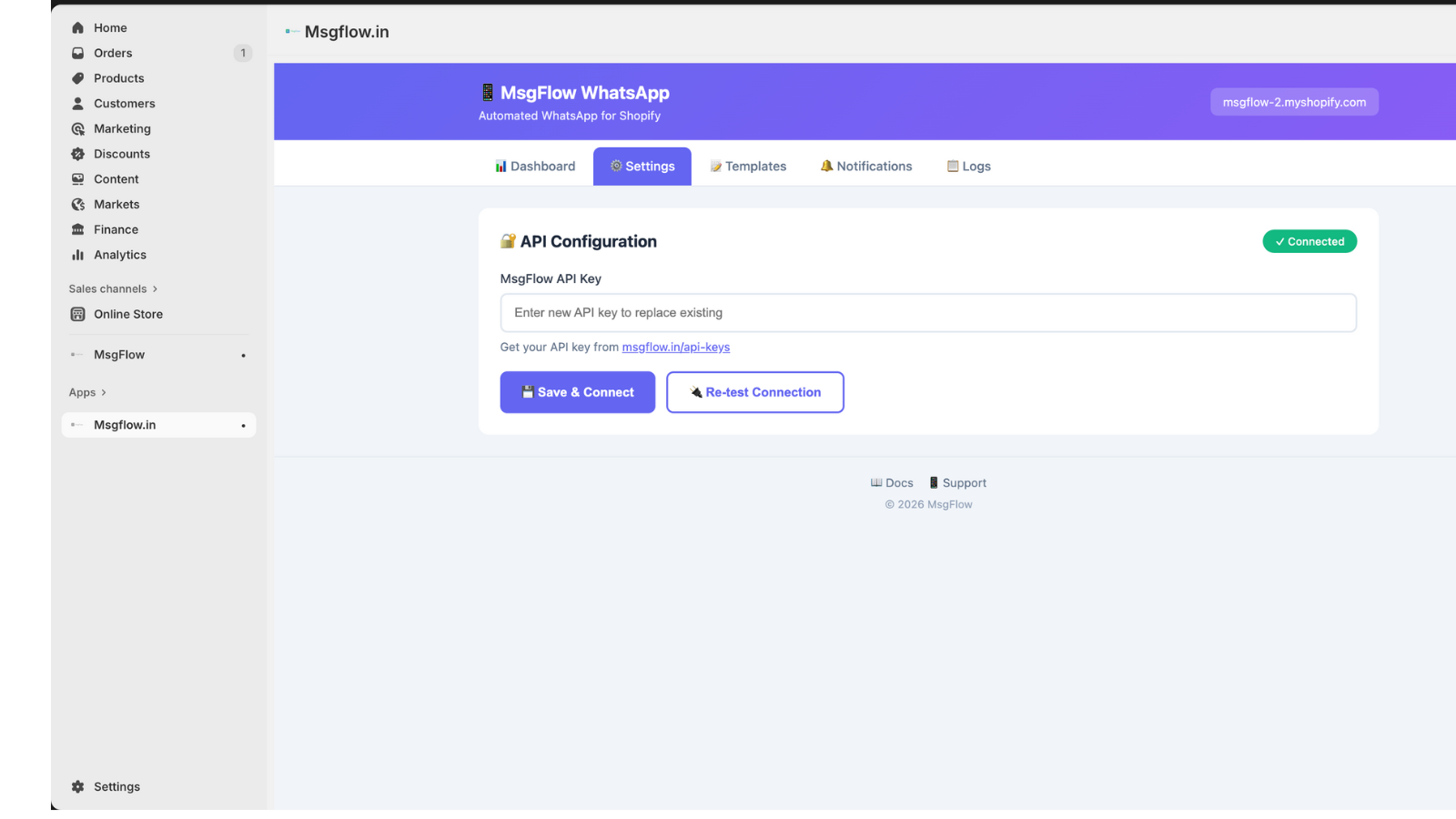Open the msgflow.in/api-keys link

click(x=676, y=348)
